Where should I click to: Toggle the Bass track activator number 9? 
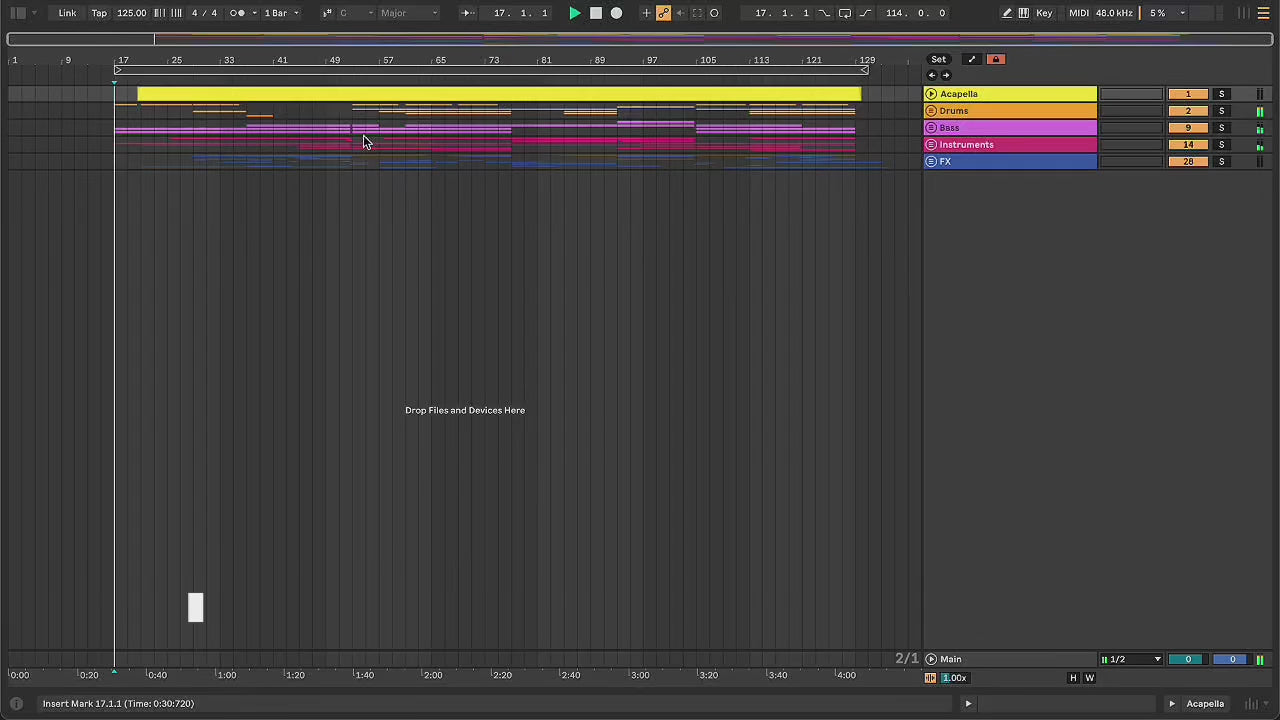(x=1187, y=128)
